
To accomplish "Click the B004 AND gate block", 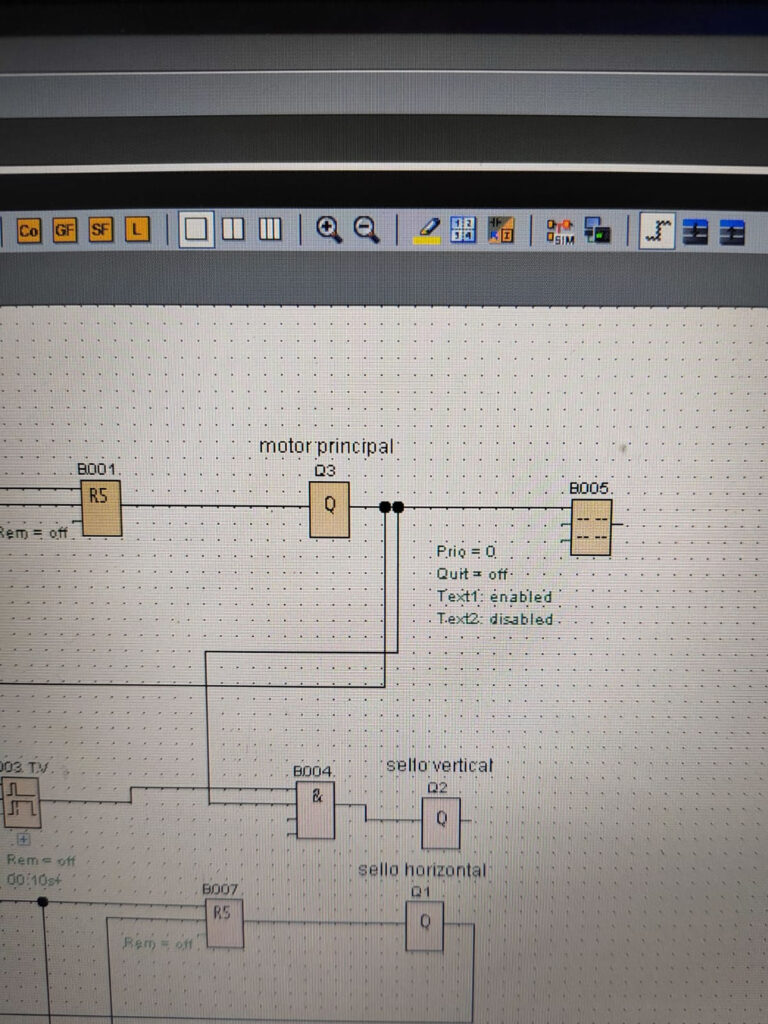I will tap(316, 810).
